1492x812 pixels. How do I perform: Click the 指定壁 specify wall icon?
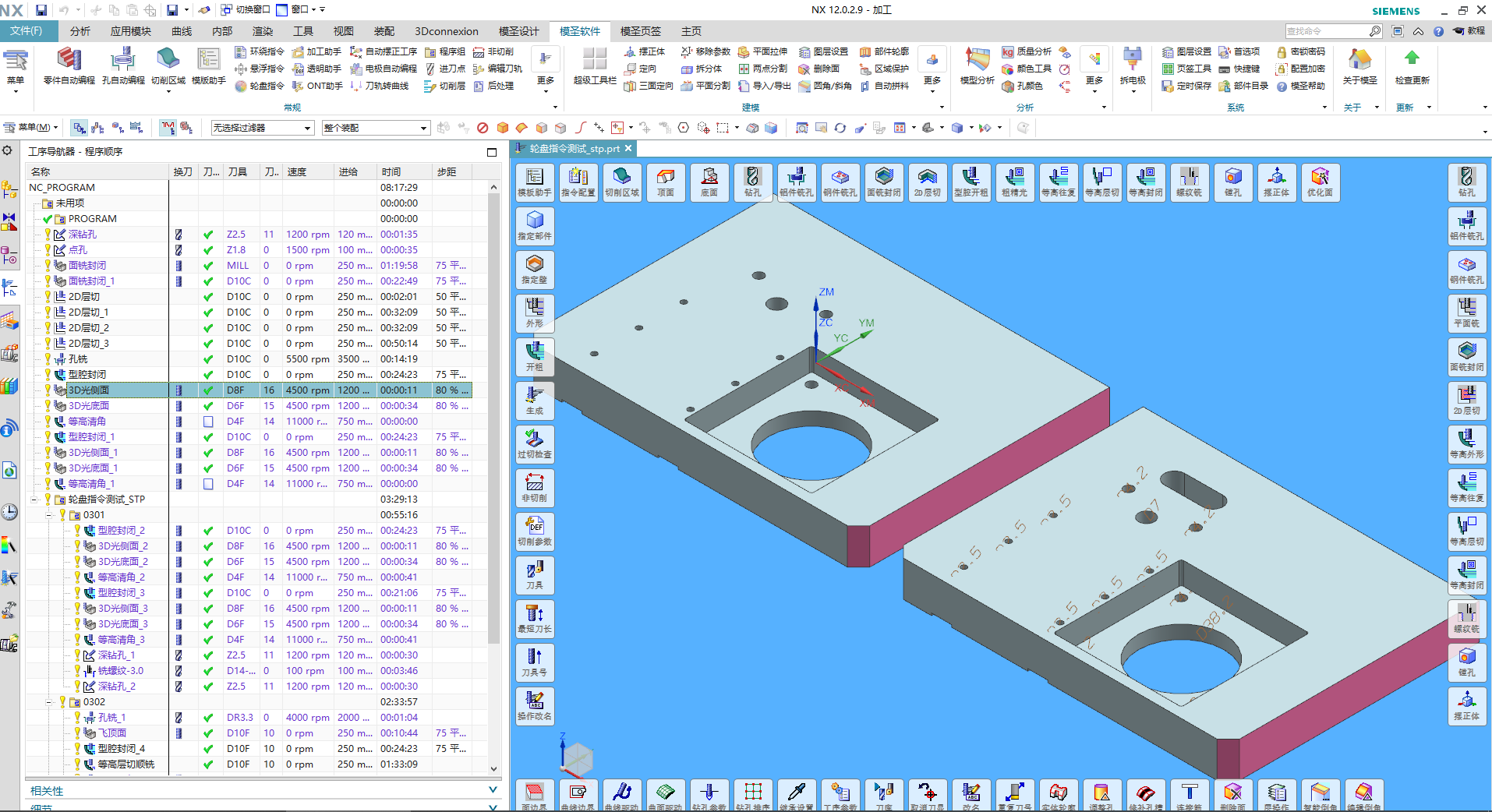coord(535,269)
